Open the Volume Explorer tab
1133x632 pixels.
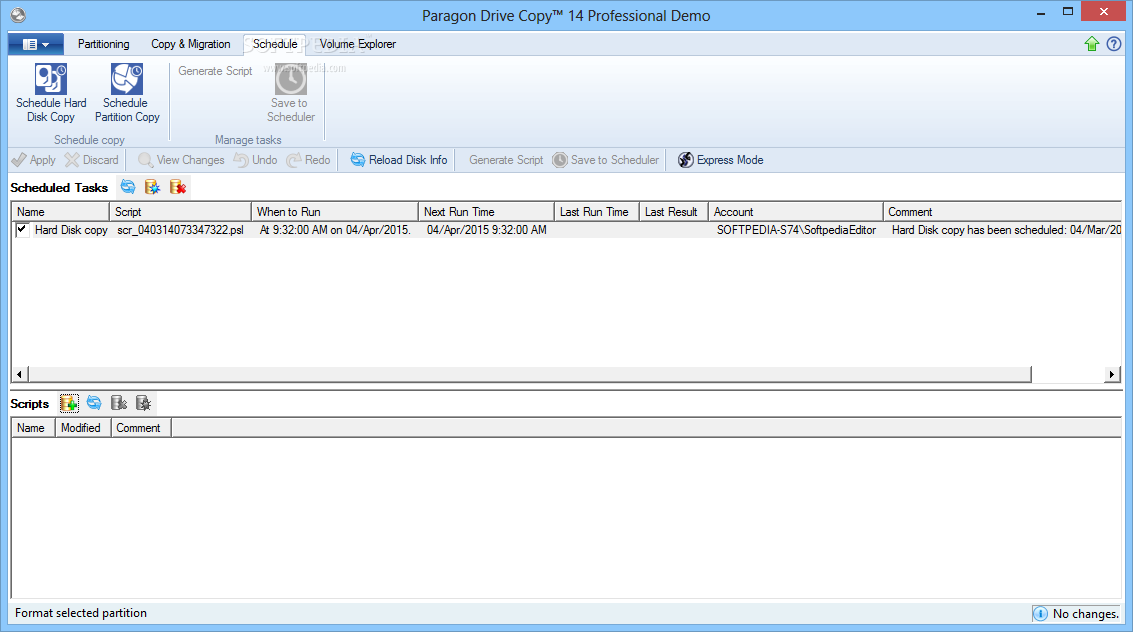(x=358, y=44)
